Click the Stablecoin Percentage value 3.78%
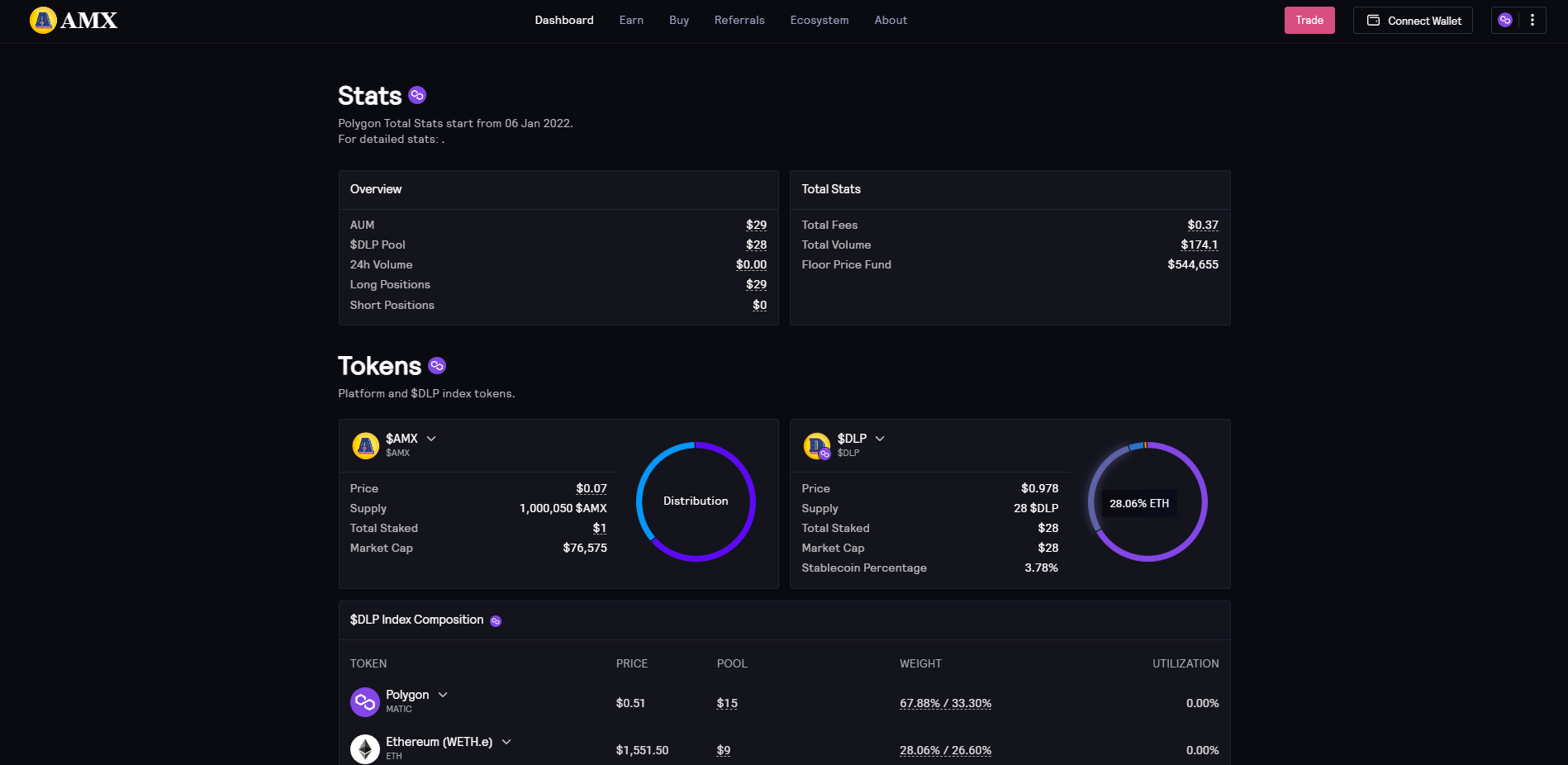Screen dimensions: 1568x765 (x=1041, y=568)
